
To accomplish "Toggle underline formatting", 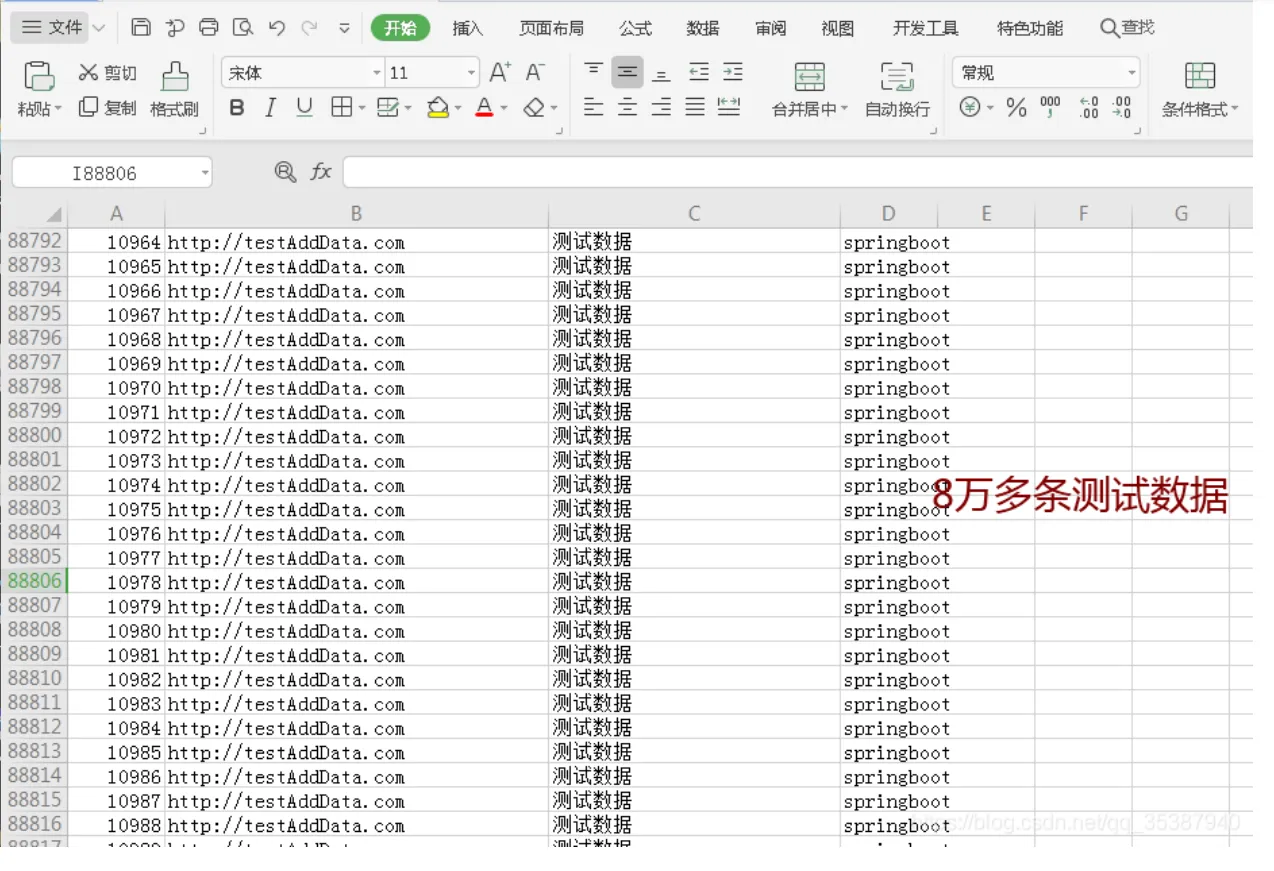I will pos(305,107).
